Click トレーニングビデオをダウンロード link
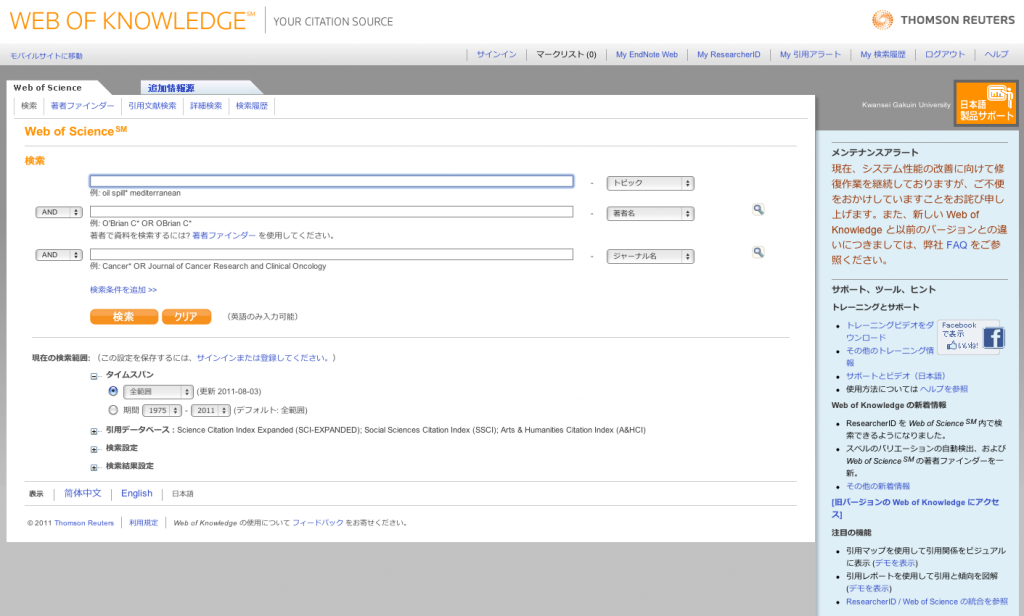The width and height of the screenshot is (1024, 616). 890,331
